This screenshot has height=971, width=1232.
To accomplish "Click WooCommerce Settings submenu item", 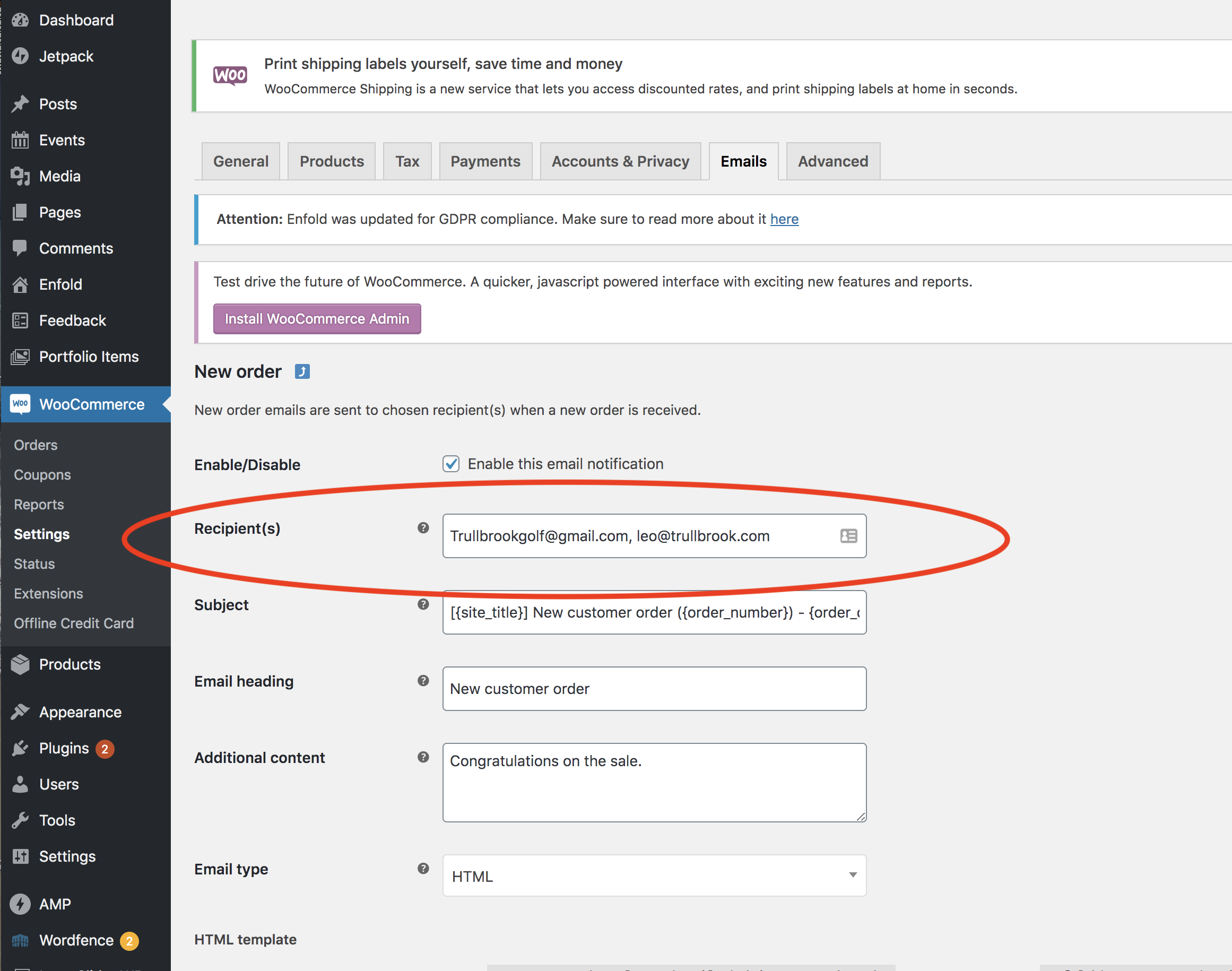I will (41, 534).
